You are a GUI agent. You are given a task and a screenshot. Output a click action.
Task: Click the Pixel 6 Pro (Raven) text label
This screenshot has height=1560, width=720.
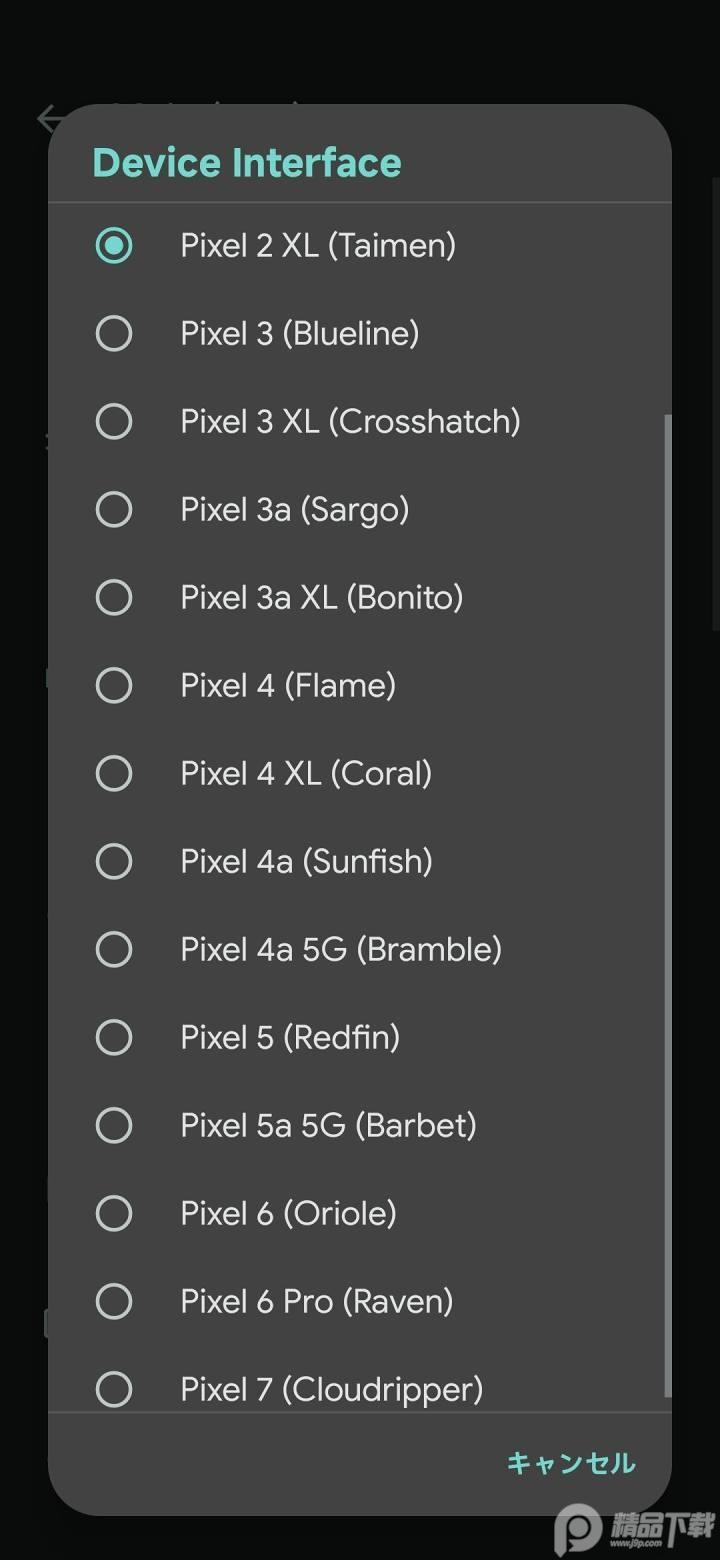click(316, 1301)
